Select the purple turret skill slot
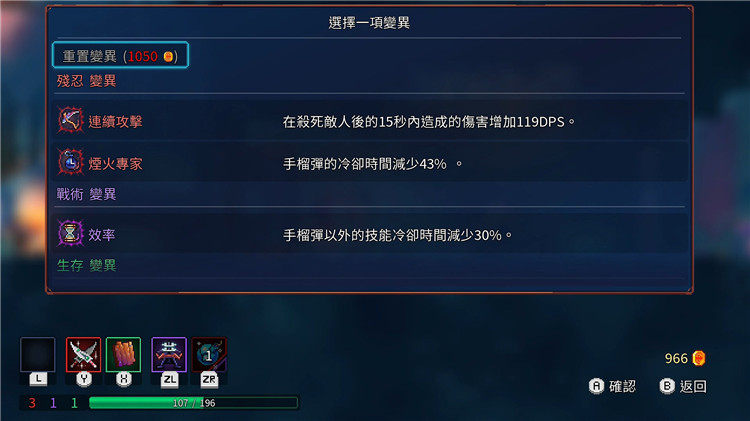The image size is (750, 421). pos(169,355)
